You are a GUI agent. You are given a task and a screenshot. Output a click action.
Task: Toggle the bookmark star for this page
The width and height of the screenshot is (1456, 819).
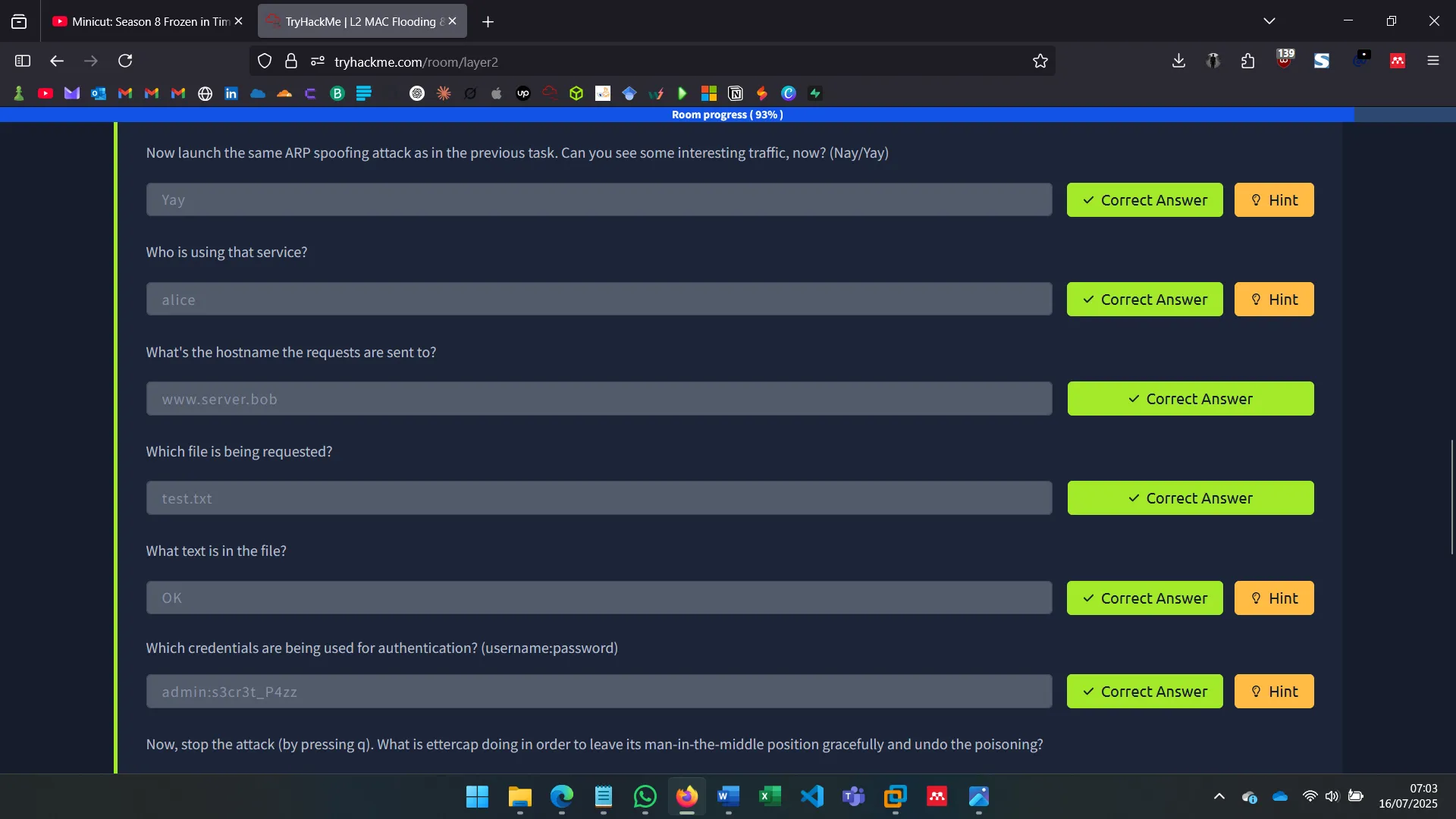click(x=1040, y=61)
